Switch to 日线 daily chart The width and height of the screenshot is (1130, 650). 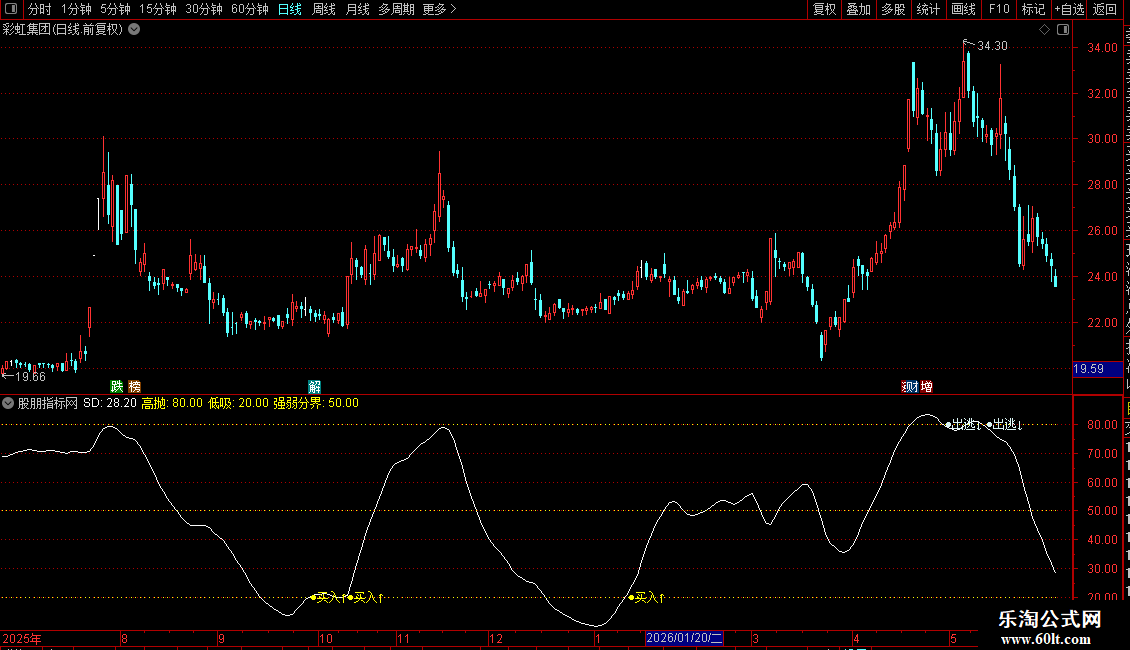point(290,9)
